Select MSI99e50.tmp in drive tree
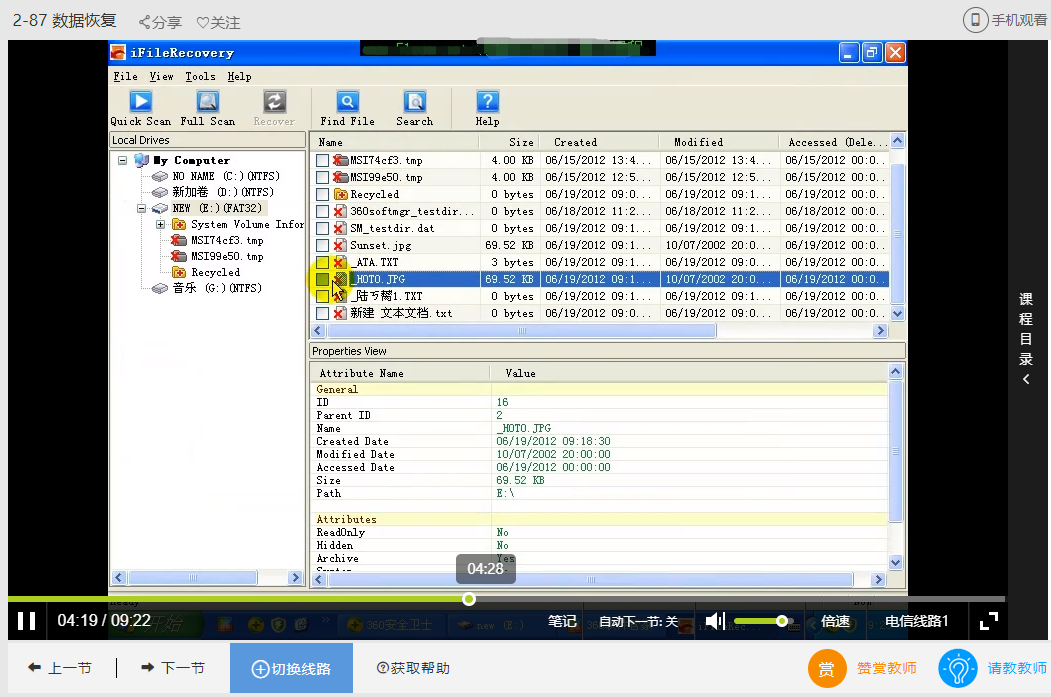1051x697 pixels. point(227,257)
